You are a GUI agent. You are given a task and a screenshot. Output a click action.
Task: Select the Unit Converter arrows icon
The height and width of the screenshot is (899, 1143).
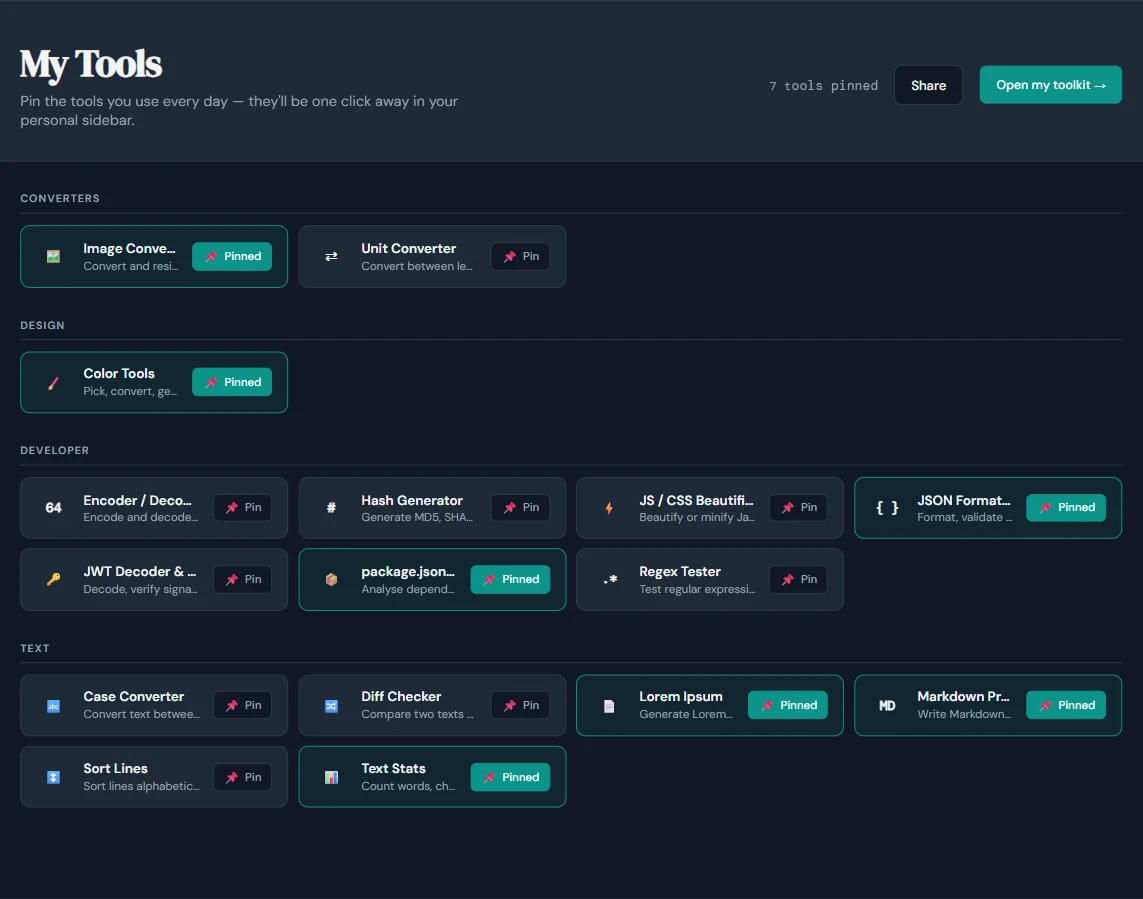coord(330,256)
